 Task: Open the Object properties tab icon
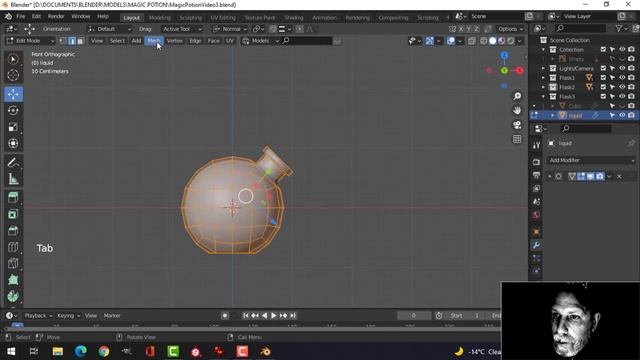pos(536,232)
